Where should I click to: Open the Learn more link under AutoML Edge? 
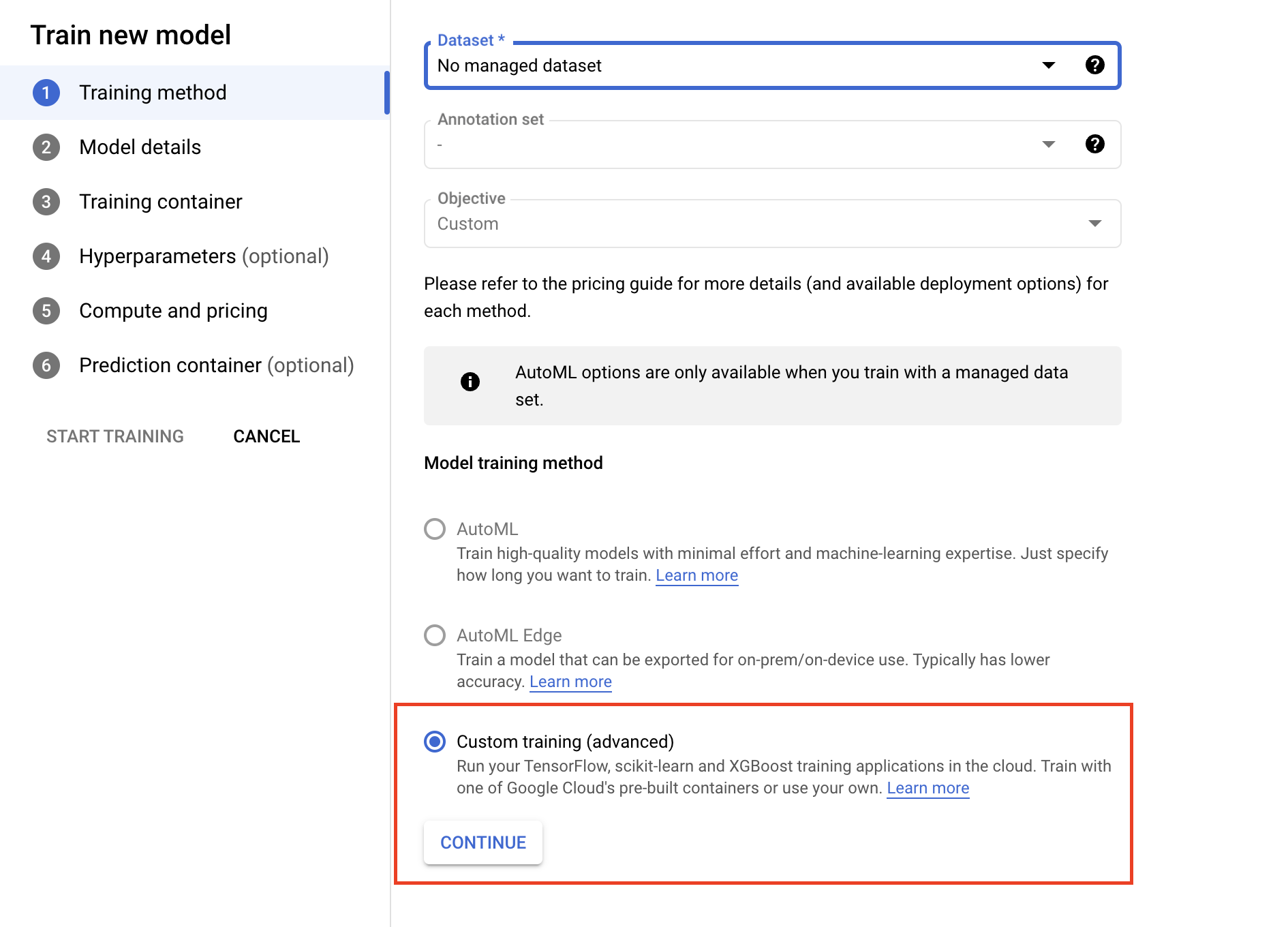pos(570,681)
